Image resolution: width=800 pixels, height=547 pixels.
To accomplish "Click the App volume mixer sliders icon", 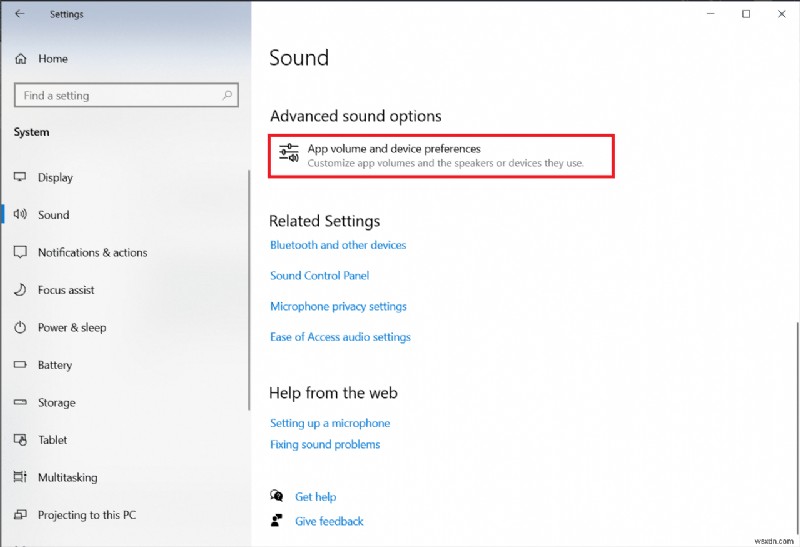I will click(x=289, y=155).
